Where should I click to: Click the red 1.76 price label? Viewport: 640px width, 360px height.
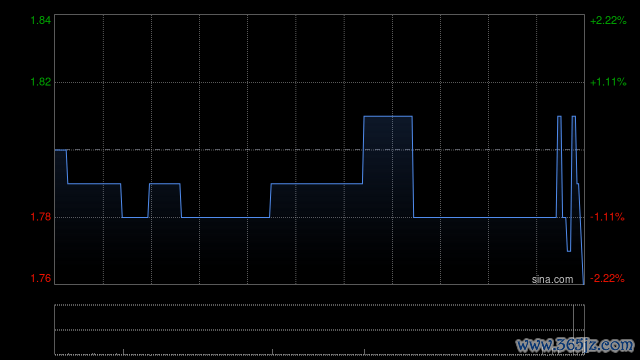(x=41, y=278)
